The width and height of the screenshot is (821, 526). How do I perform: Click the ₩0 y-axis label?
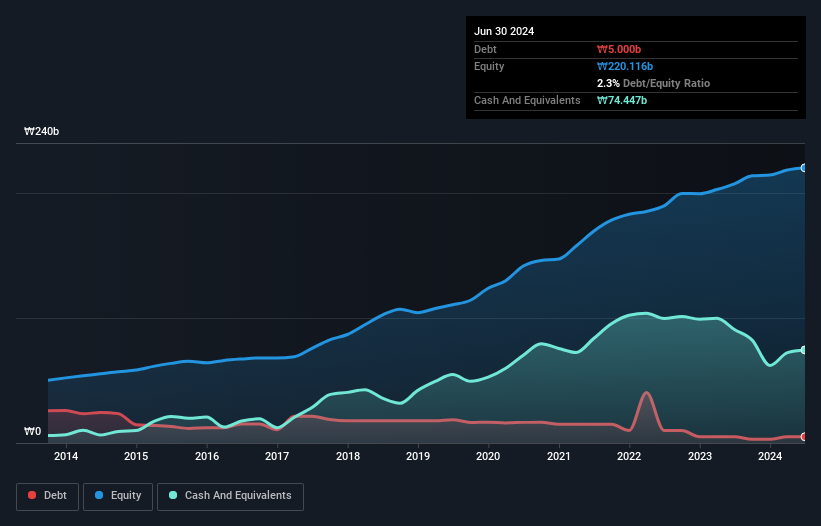tap(32, 431)
